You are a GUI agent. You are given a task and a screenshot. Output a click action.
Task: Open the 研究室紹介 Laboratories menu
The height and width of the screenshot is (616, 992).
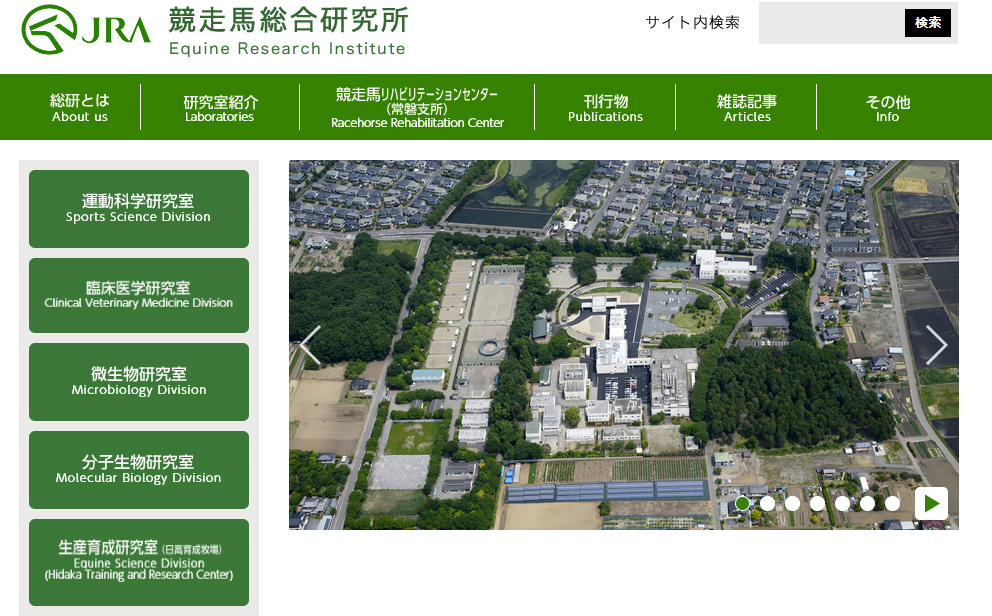pos(220,108)
